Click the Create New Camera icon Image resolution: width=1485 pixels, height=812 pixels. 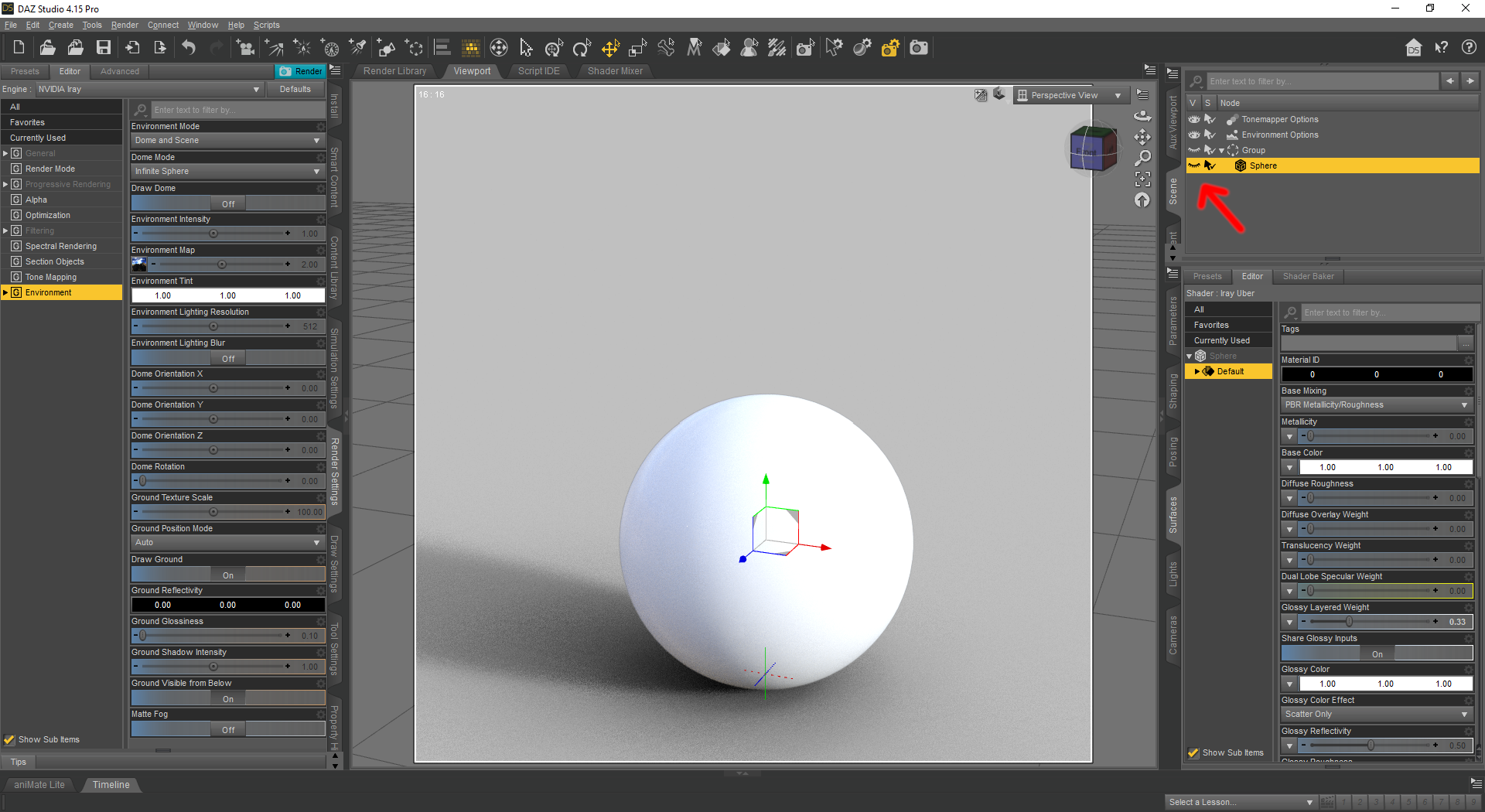click(x=918, y=47)
